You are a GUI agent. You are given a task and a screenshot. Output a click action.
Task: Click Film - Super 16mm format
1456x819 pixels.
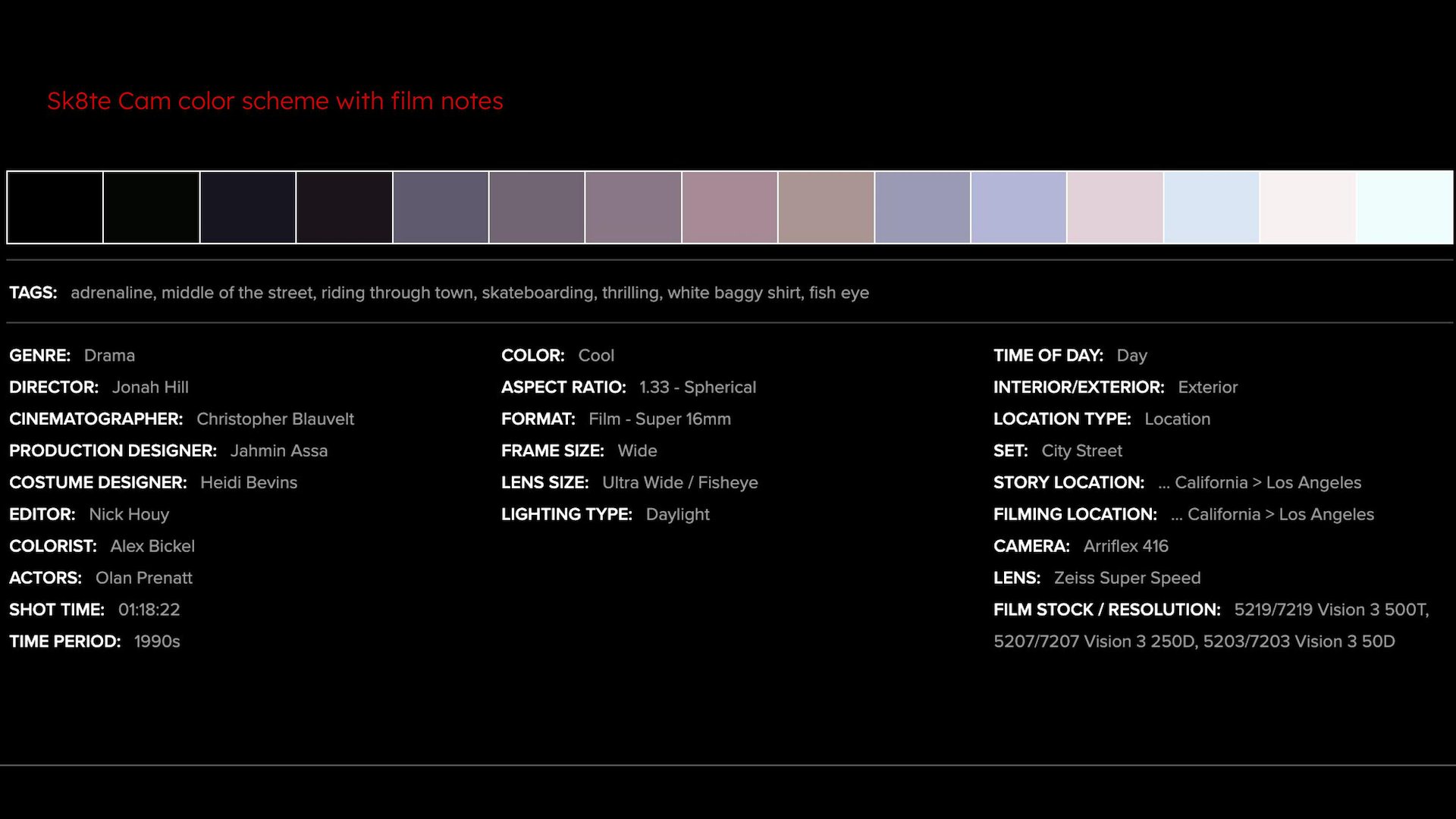(x=659, y=419)
